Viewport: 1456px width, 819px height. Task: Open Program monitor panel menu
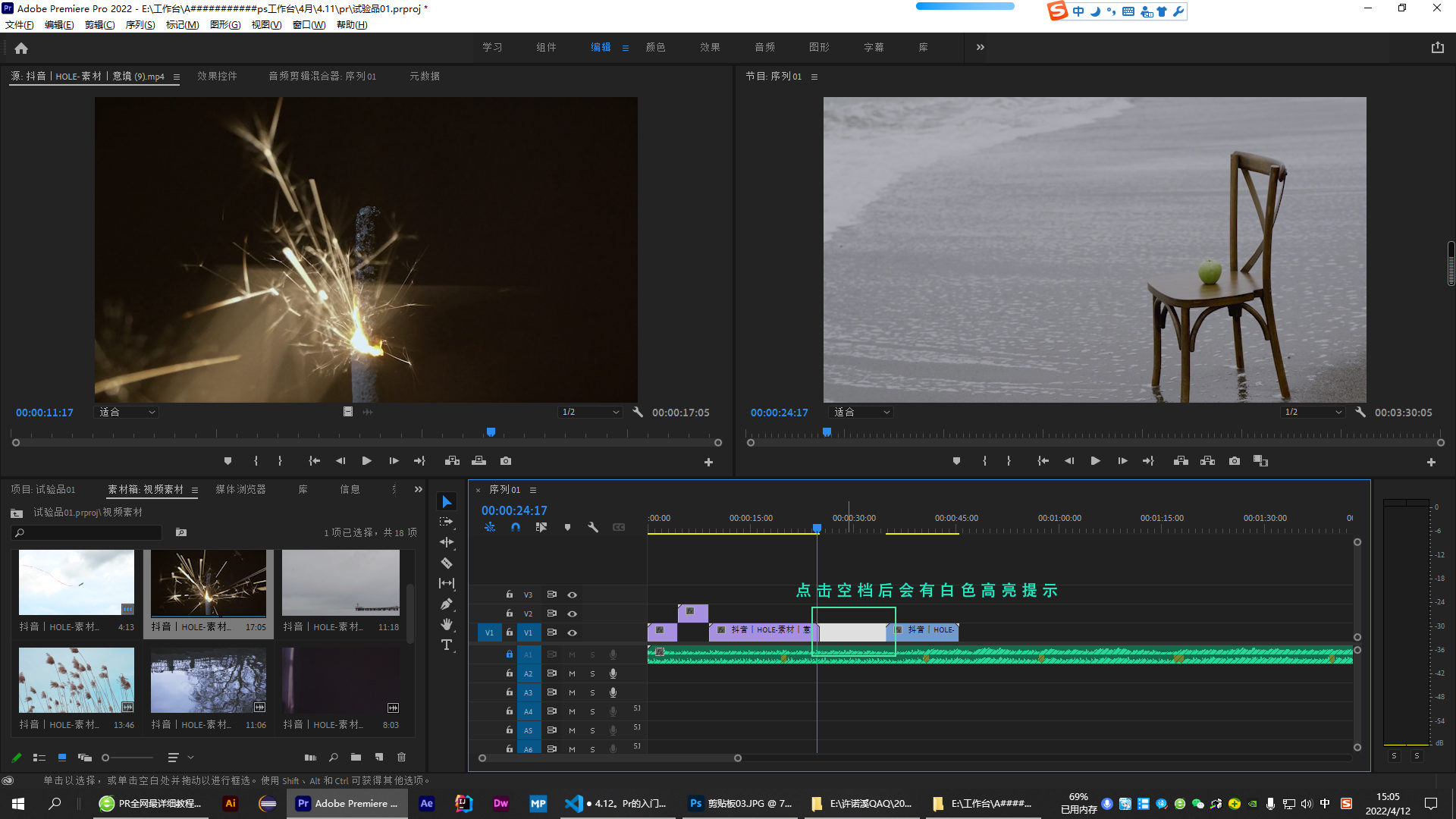pos(814,77)
